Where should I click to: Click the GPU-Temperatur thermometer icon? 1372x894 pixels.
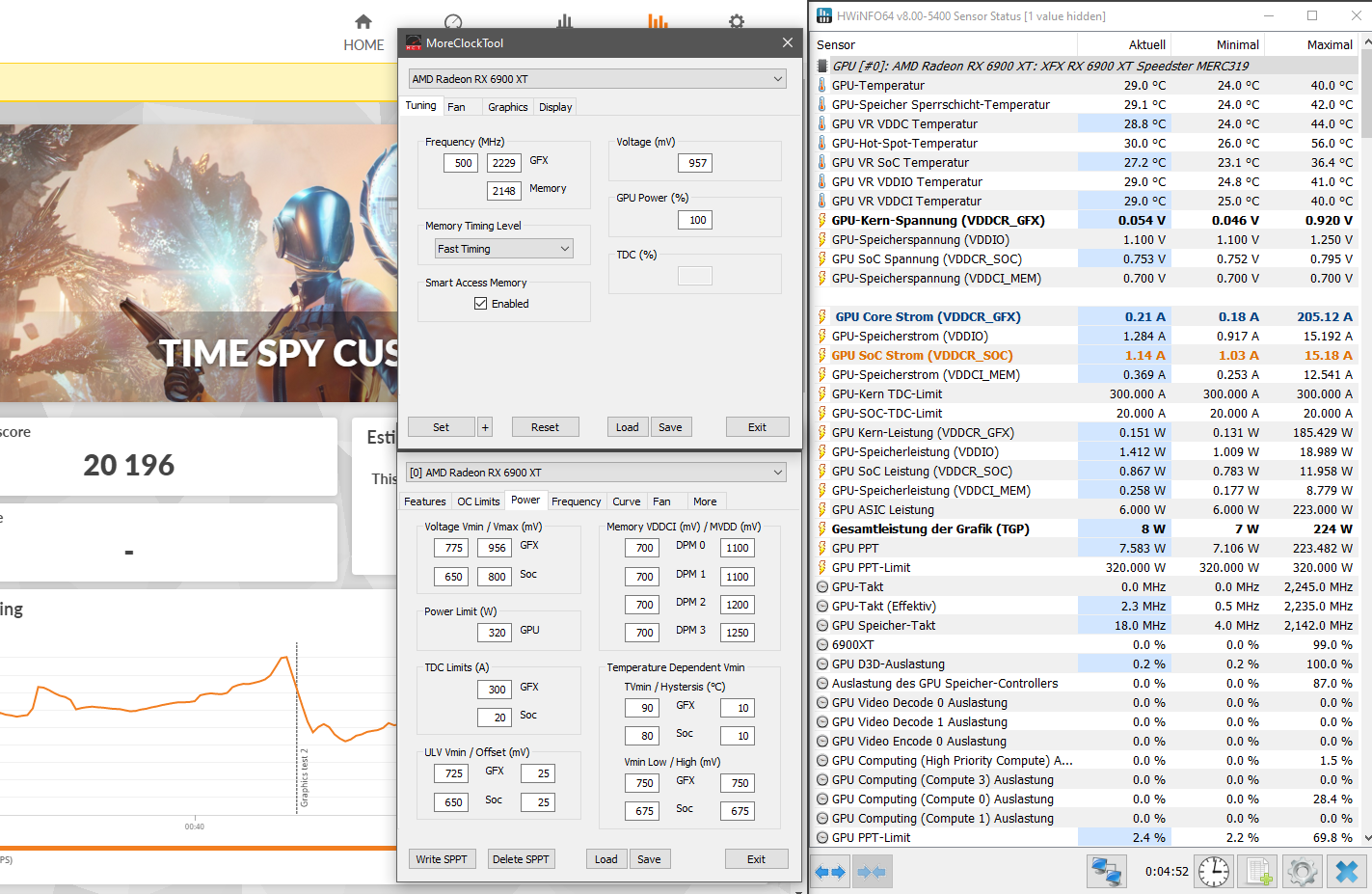coord(822,85)
